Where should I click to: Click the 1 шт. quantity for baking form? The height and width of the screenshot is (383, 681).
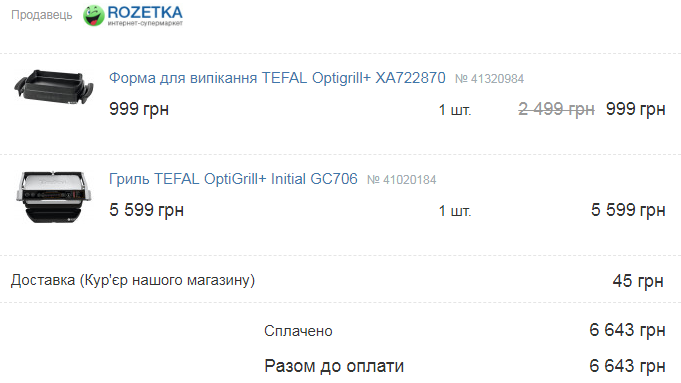pyautogui.click(x=455, y=110)
